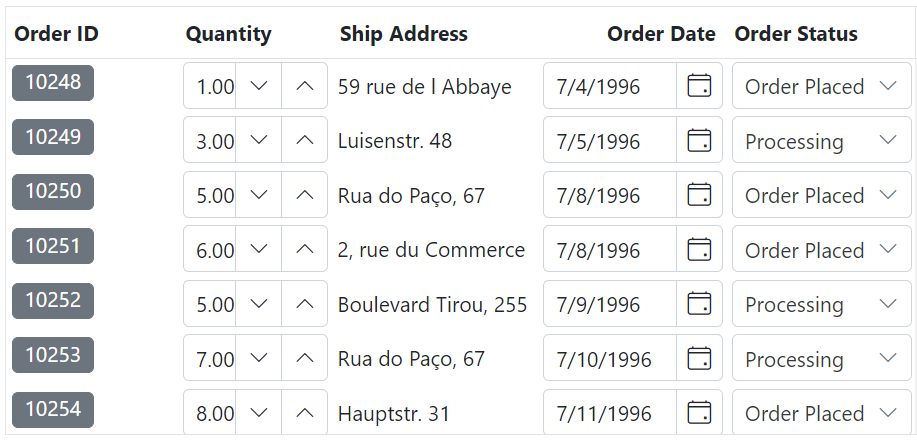Increase quantity for order 10248
Screen dimensions: 917x440
[x=304, y=85]
